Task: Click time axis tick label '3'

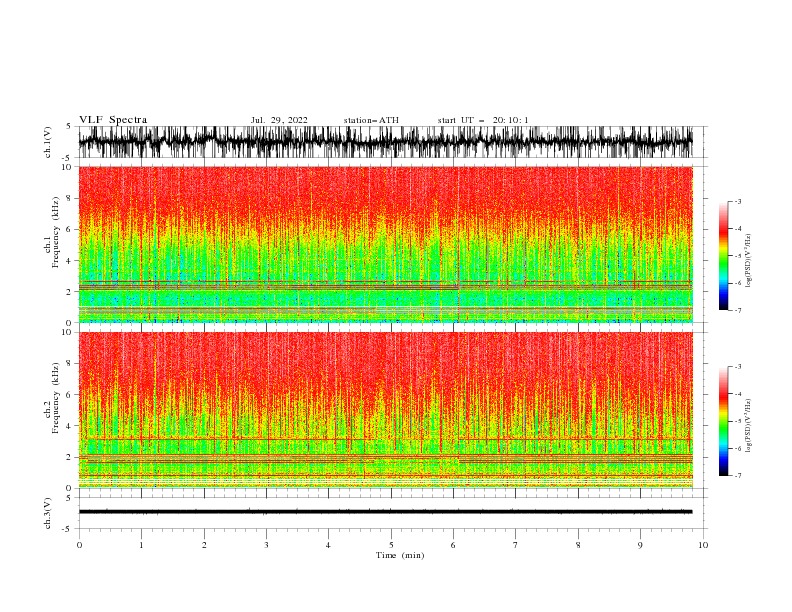Action: [x=266, y=545]
